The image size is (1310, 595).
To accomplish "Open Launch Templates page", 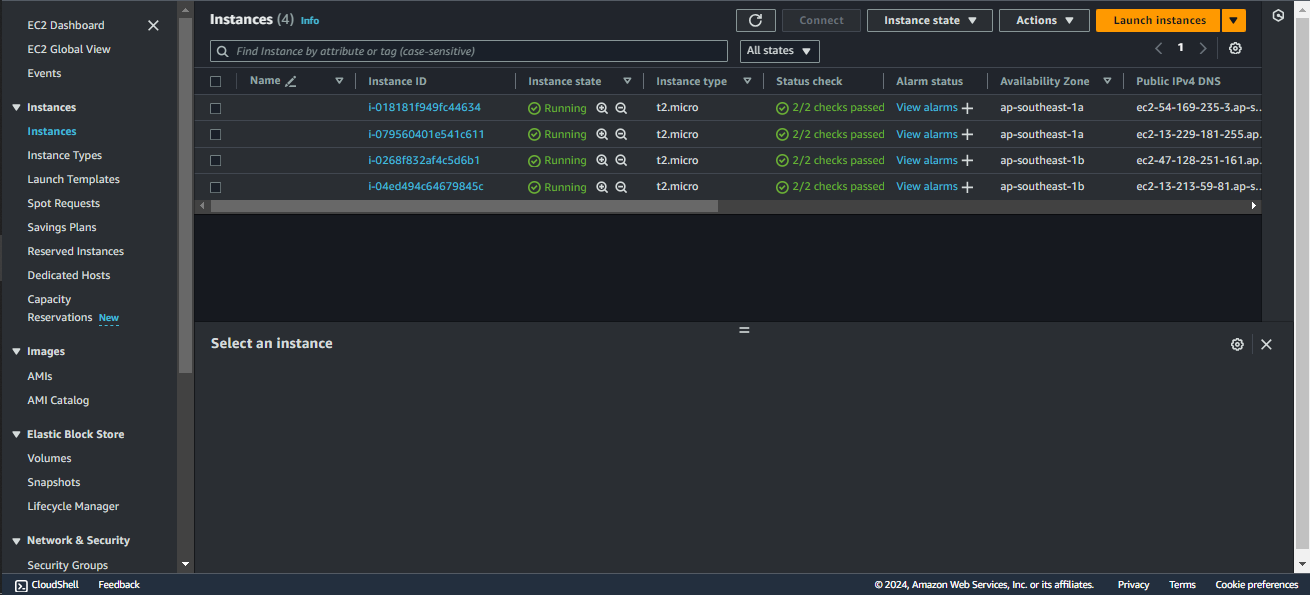I will pyautogui.click(x=73, y=179).
